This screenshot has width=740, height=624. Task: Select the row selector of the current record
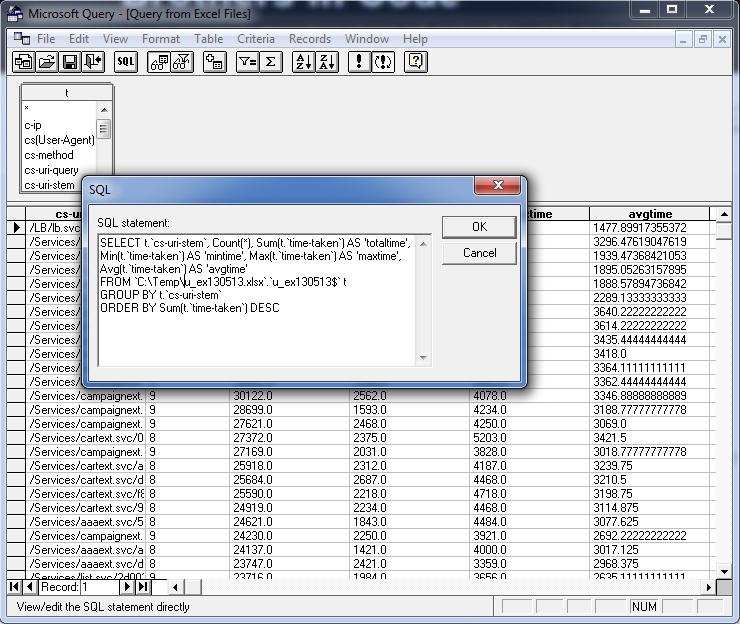[16, 228]
